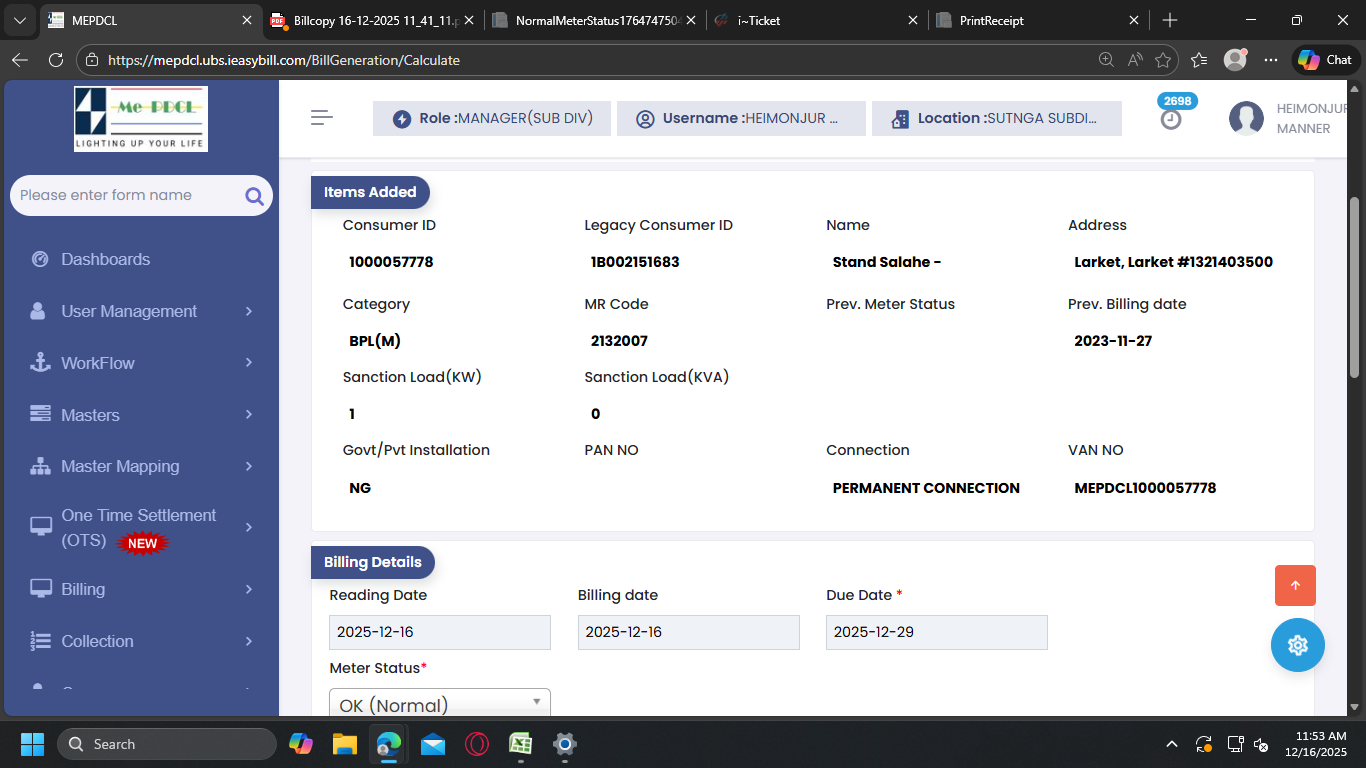Click the Role icon in the header
Viewport: 1366px width, 768px height.
click(402, 119)
